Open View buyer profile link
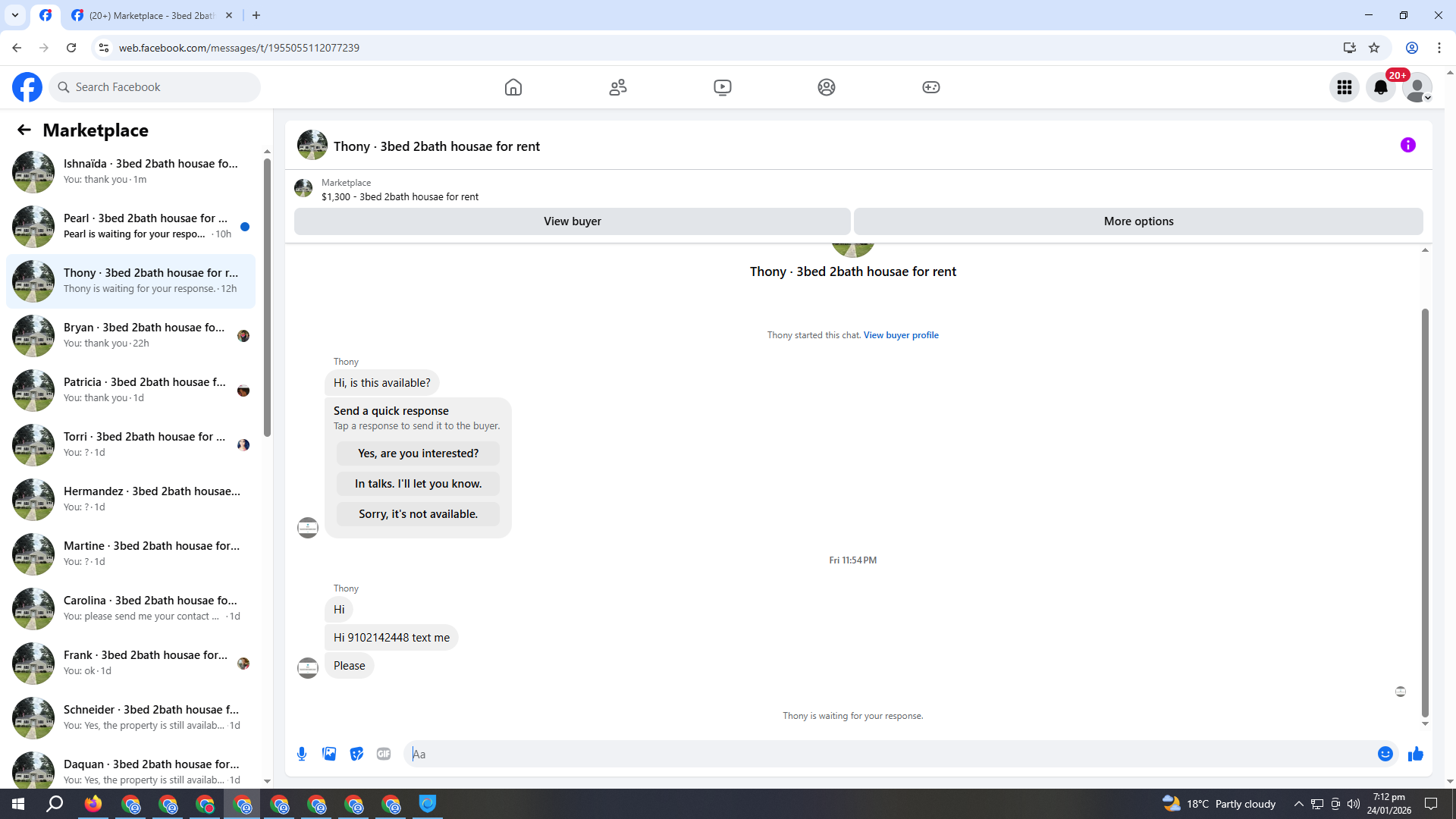1456x819 pixels. (900, 335)
